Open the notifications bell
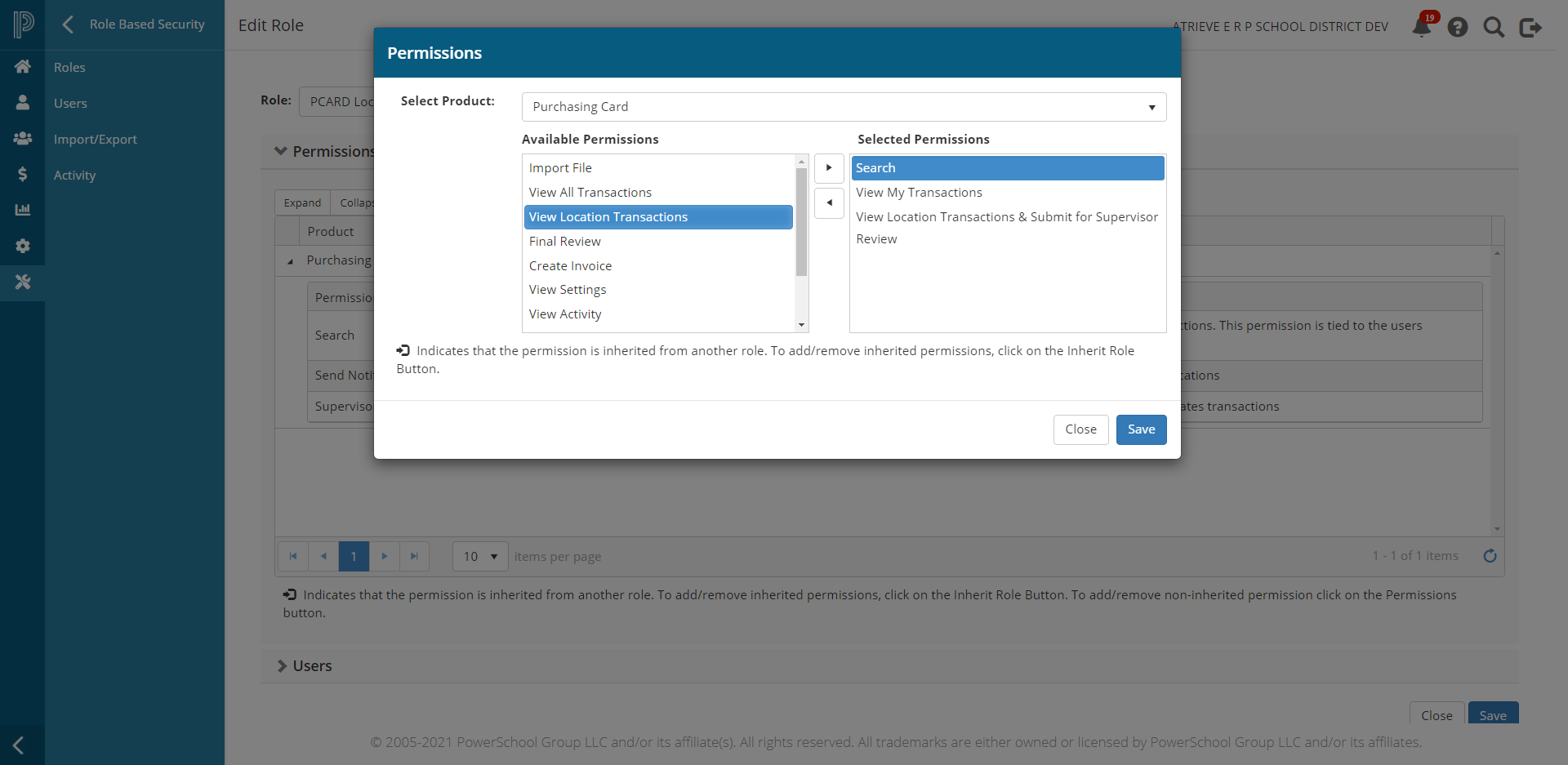 1423,26
